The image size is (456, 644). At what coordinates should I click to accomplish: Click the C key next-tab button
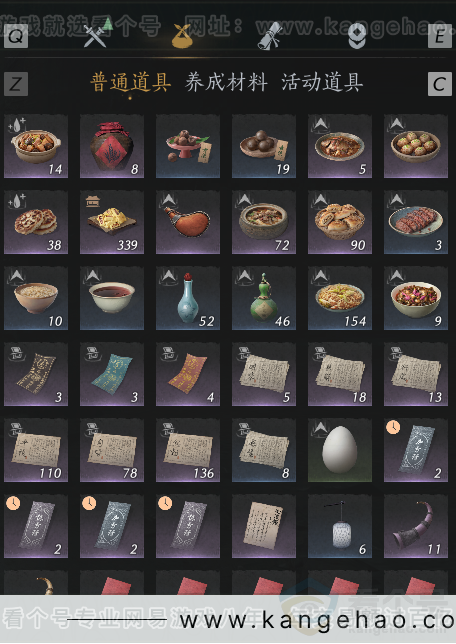(440, 84)
